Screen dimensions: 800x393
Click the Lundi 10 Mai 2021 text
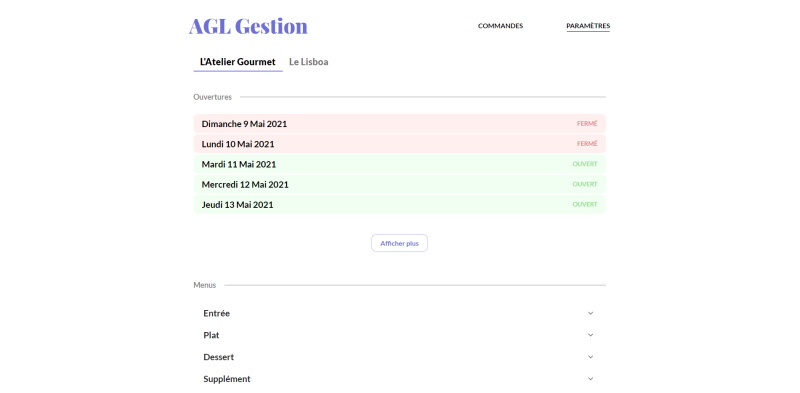tap(238, 144)
